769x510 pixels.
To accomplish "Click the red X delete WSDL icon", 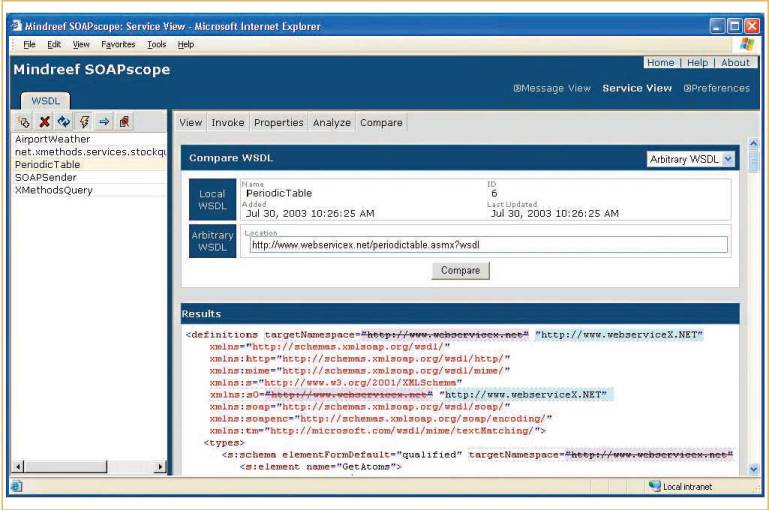I will coord(44,122).
